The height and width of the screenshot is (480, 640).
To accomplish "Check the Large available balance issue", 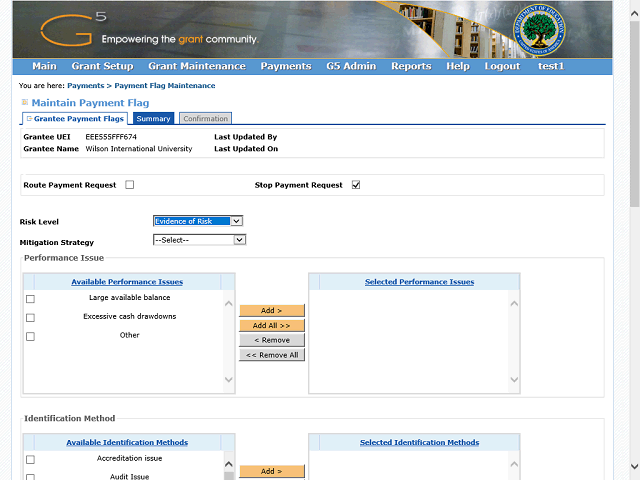I will [x=30, y=299].
